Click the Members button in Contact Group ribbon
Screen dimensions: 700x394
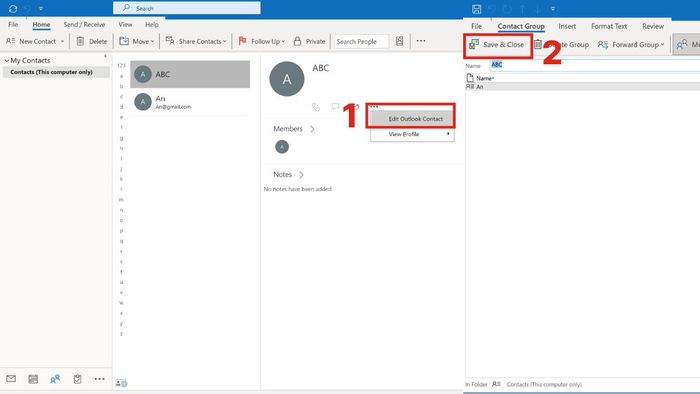687,44
